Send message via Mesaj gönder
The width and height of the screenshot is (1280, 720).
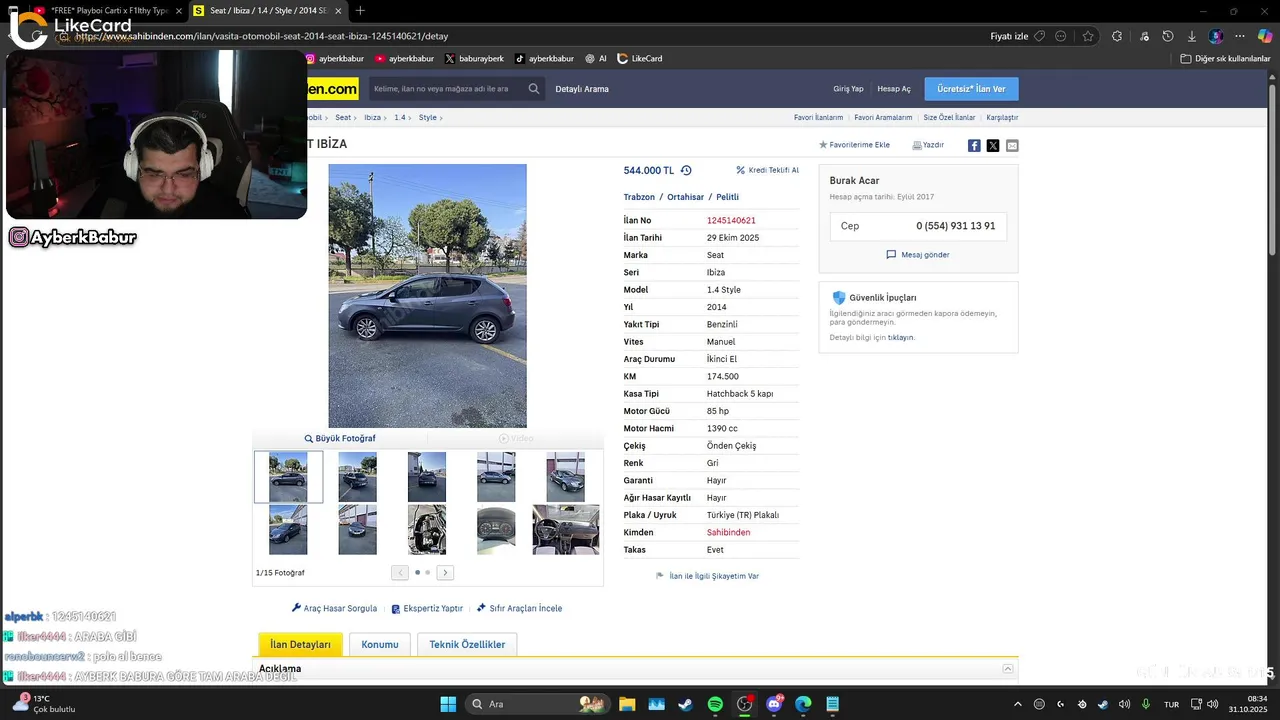pyautogui.click(x=918, y=255)
